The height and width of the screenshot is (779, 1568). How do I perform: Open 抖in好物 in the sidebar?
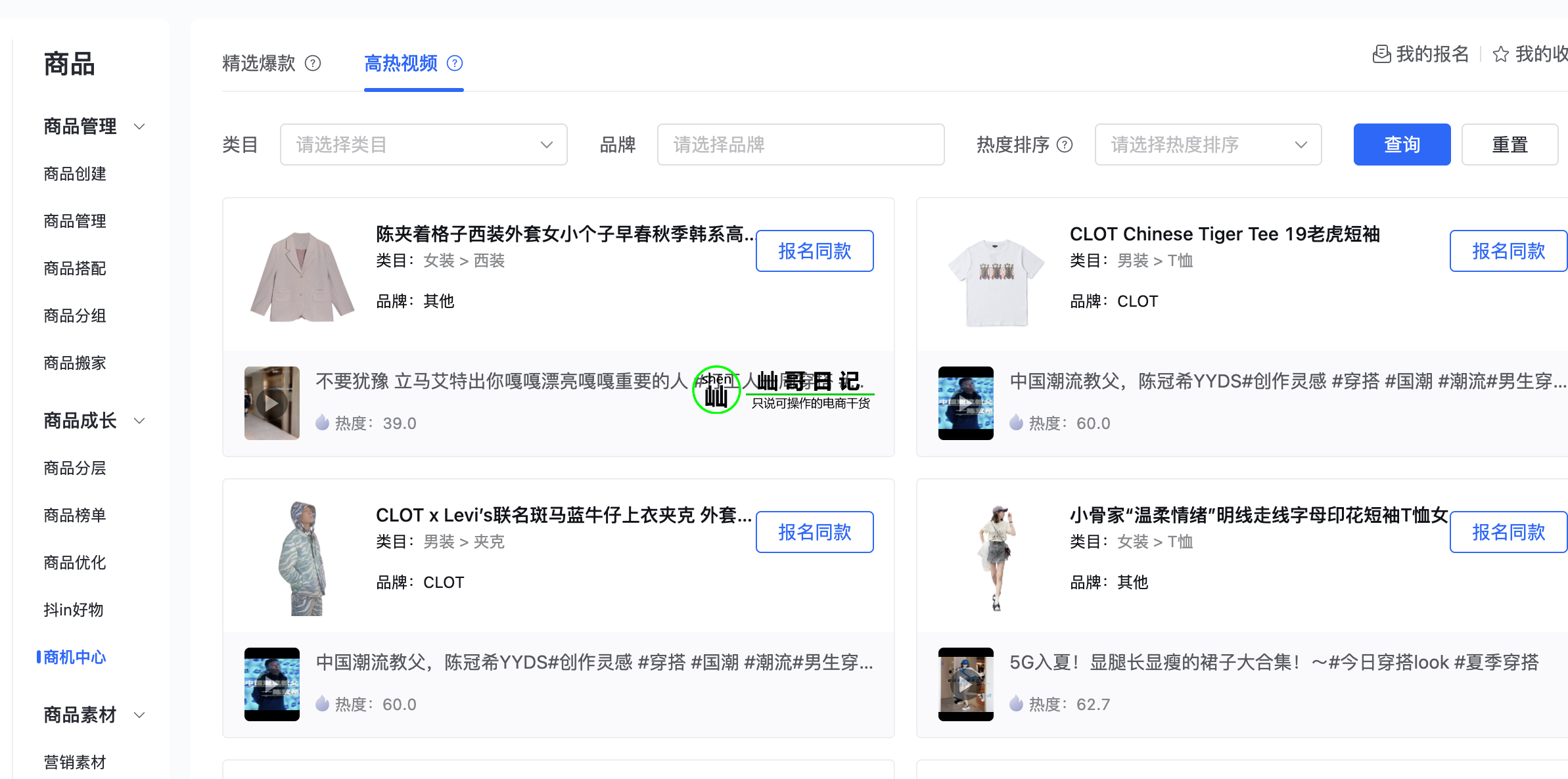(x=74, y=610)
